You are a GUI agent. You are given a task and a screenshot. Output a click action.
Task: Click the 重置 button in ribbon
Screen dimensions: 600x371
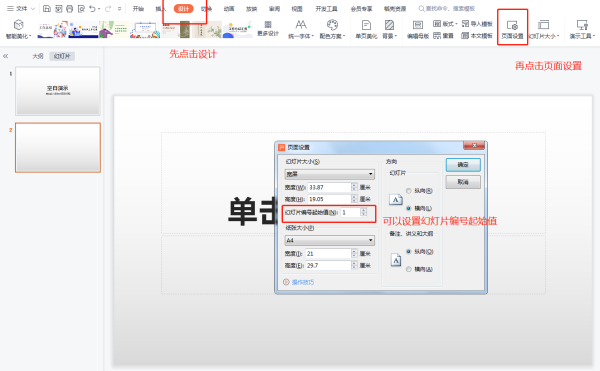(443, 36)
